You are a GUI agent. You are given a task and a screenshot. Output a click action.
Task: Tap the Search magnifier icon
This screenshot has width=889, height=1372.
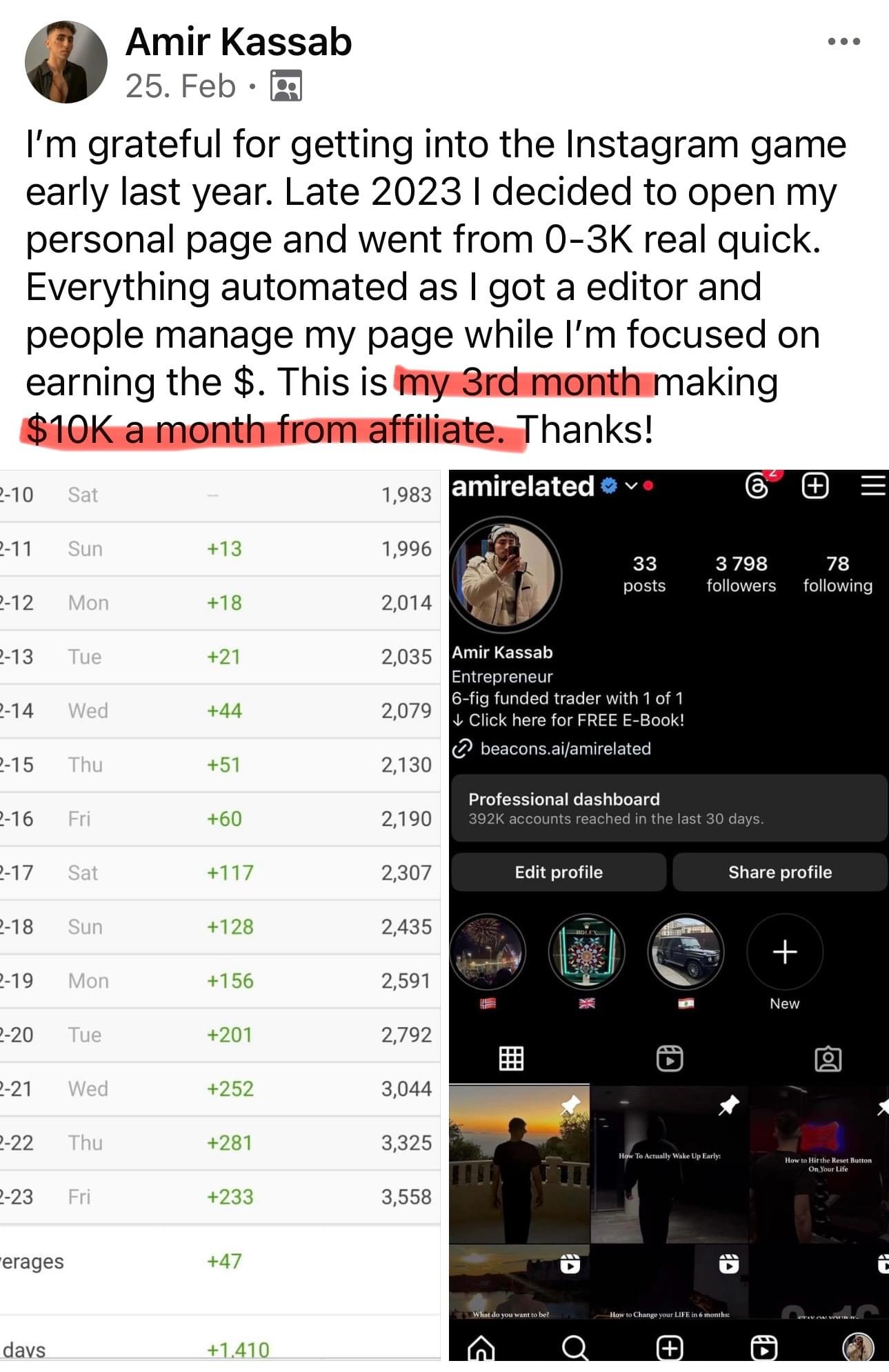[575, 1347]
